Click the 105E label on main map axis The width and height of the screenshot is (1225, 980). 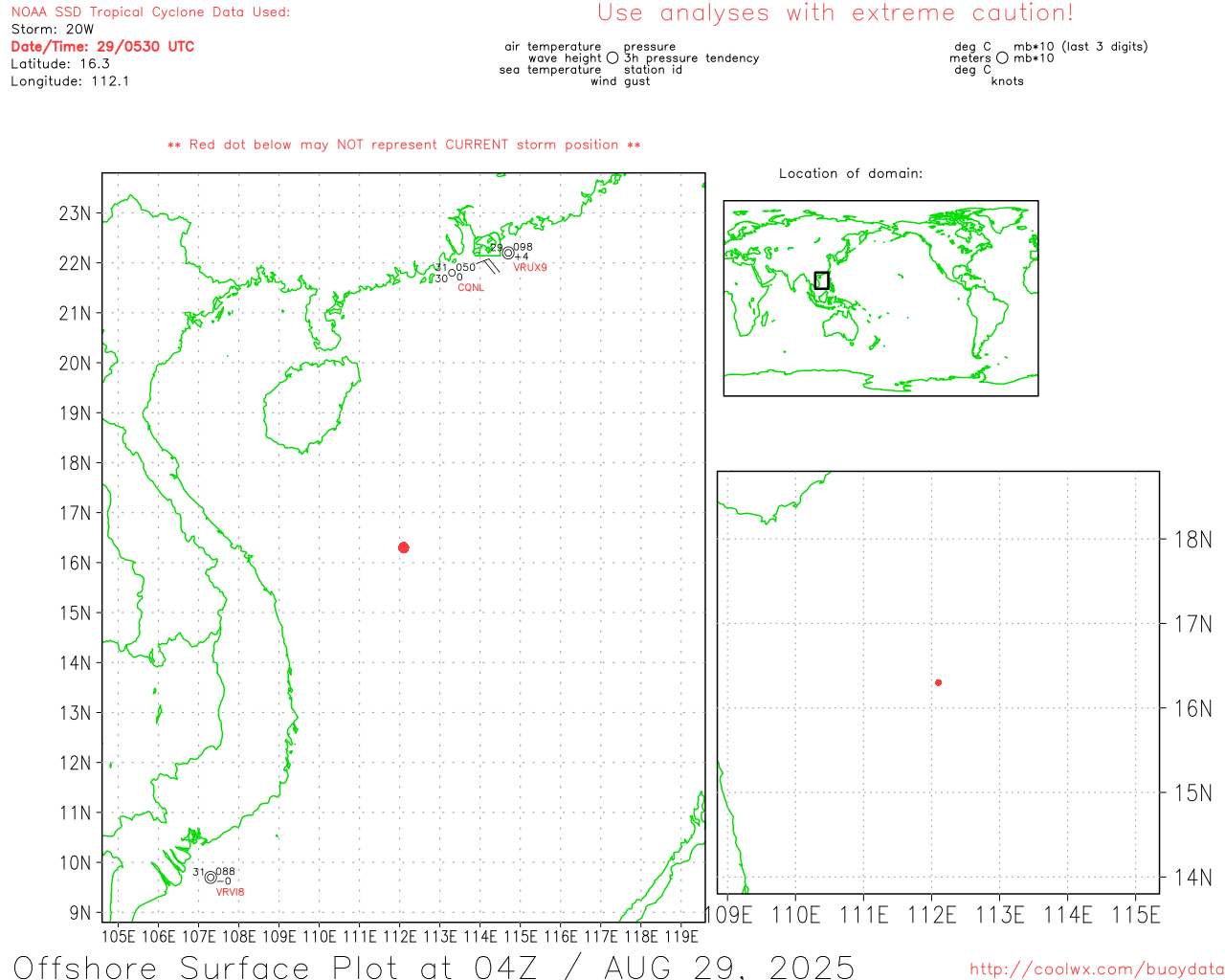[x=119, y=936]
